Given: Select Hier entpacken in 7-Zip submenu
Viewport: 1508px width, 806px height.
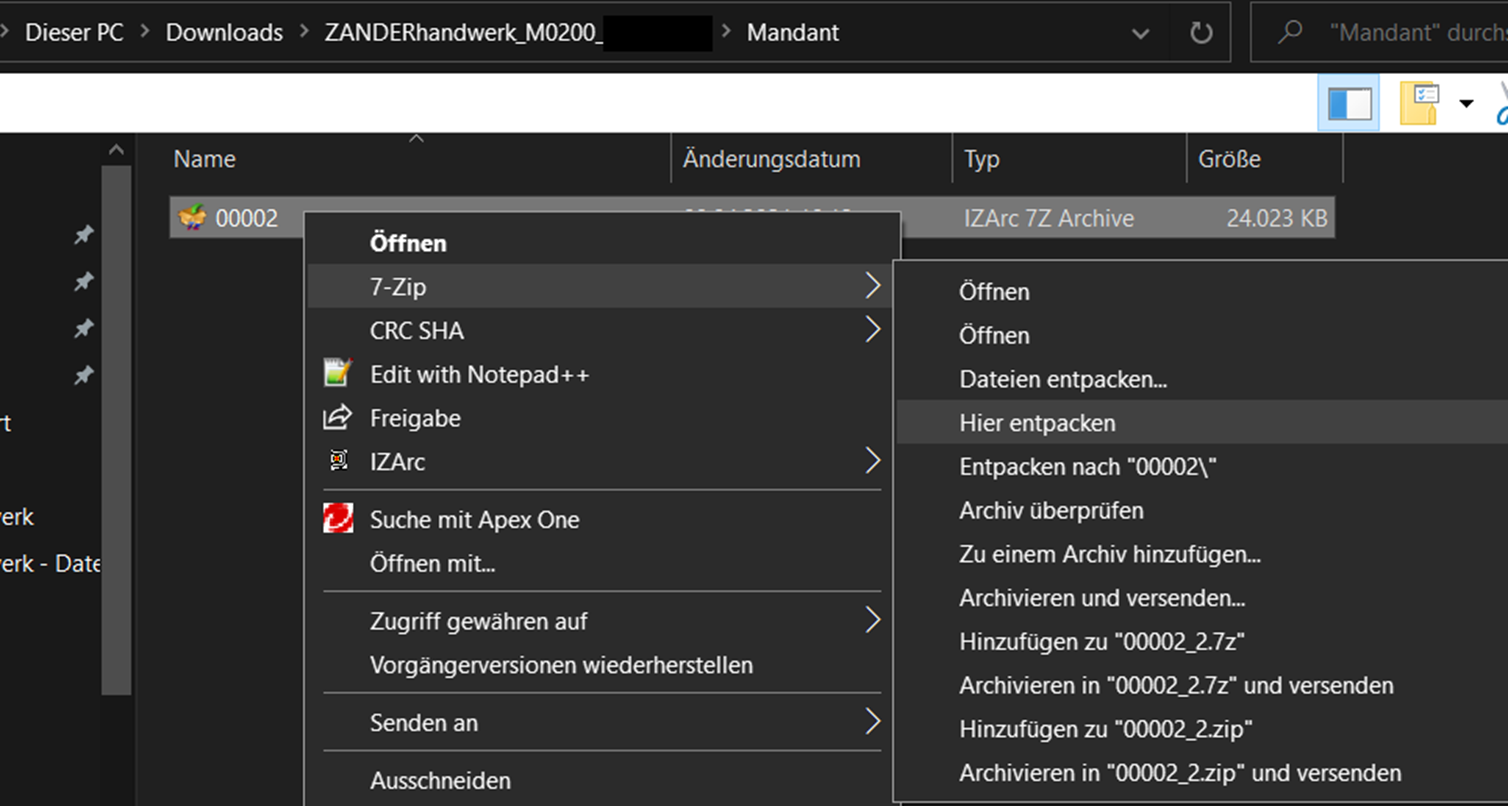Looking at the screenshot, I should pyautogui.click(x=1037, y=423).
